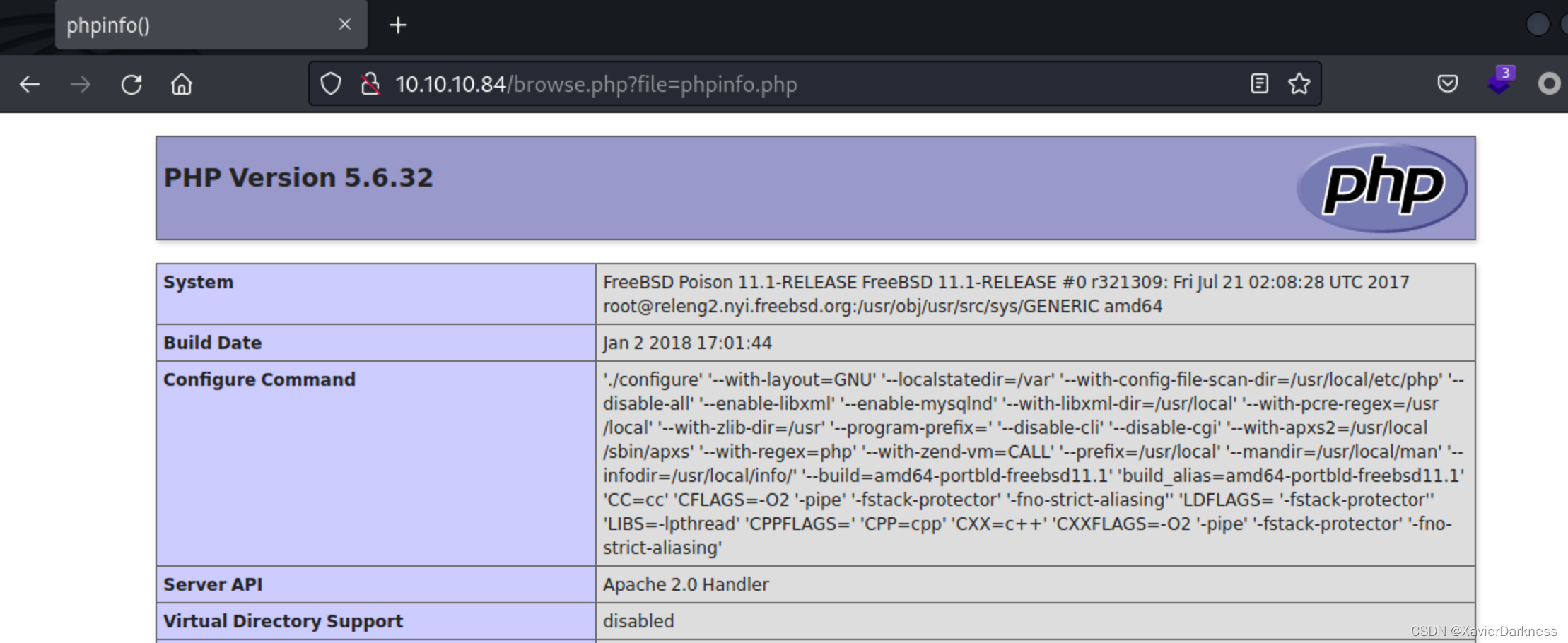The height and width of the screenshot is (643, 1568).
Task: Click the dark circle button in title bar
Action: coord(1537,25)
